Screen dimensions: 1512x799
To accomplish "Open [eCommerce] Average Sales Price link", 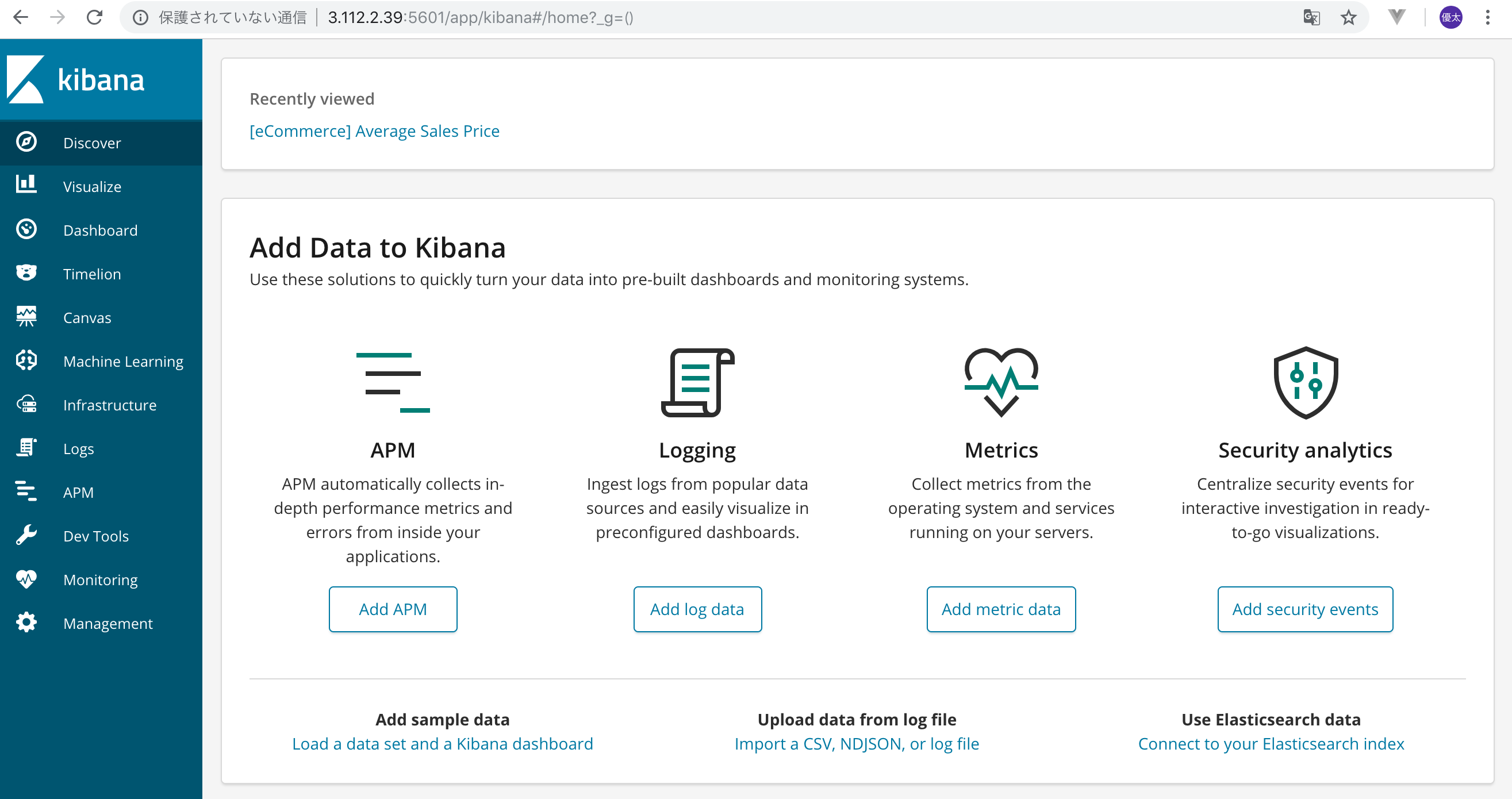I will click(374, 130).
